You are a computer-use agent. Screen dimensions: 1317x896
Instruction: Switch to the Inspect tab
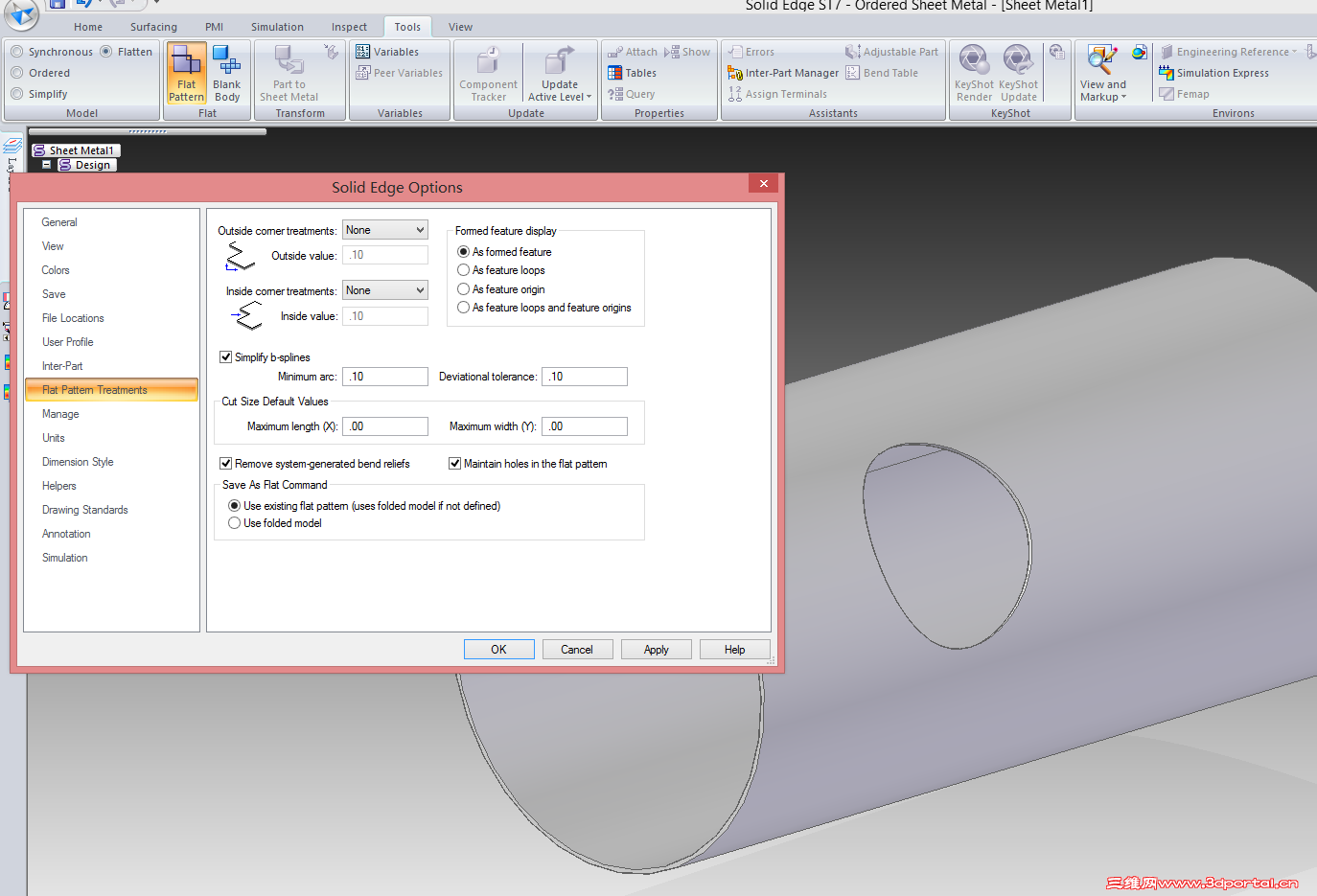click(x=349, y=27)
